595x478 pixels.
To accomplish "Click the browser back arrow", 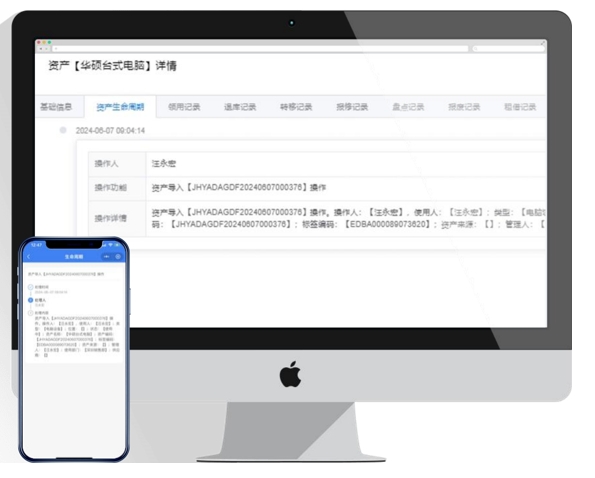I will click(41, 49).
